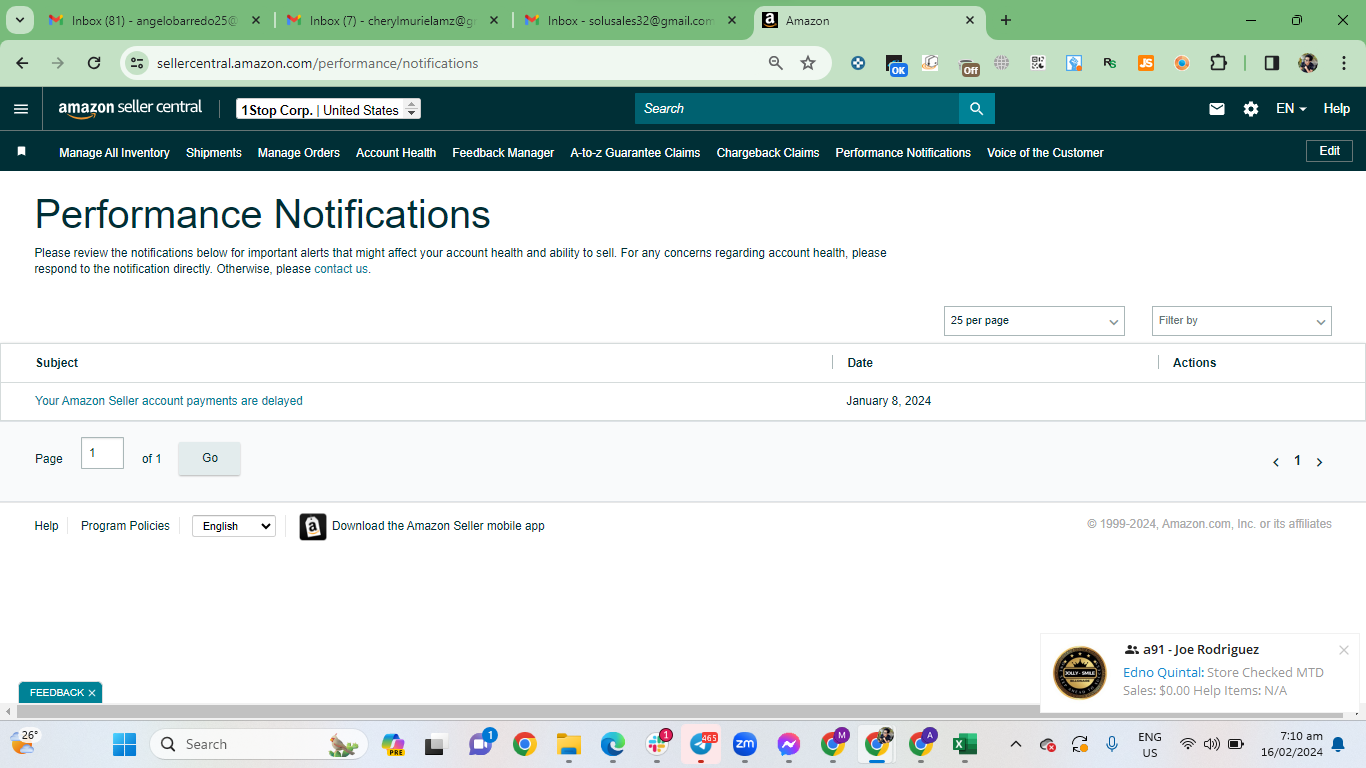Open the 25 per page dropdown
The height and width of the screenshot is (768, 1366).
coord(1034,321)
